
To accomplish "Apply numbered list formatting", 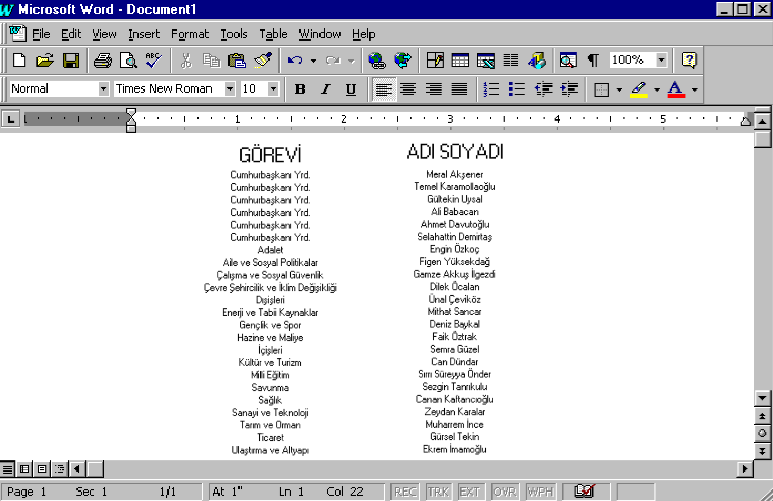I will click(491, 89).
